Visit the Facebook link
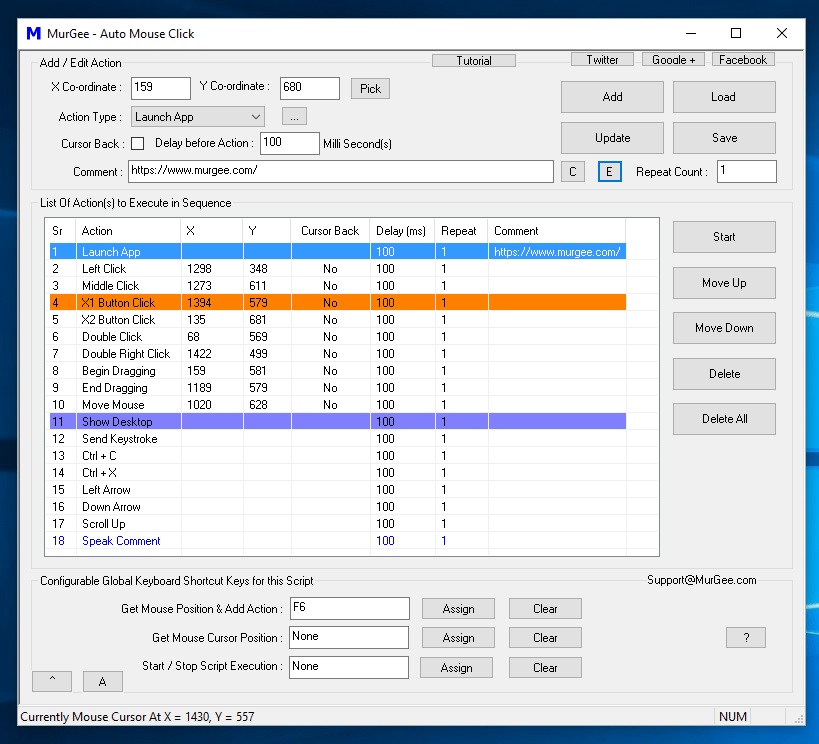This screenshot has width=819, height=744. click(742, 59)
